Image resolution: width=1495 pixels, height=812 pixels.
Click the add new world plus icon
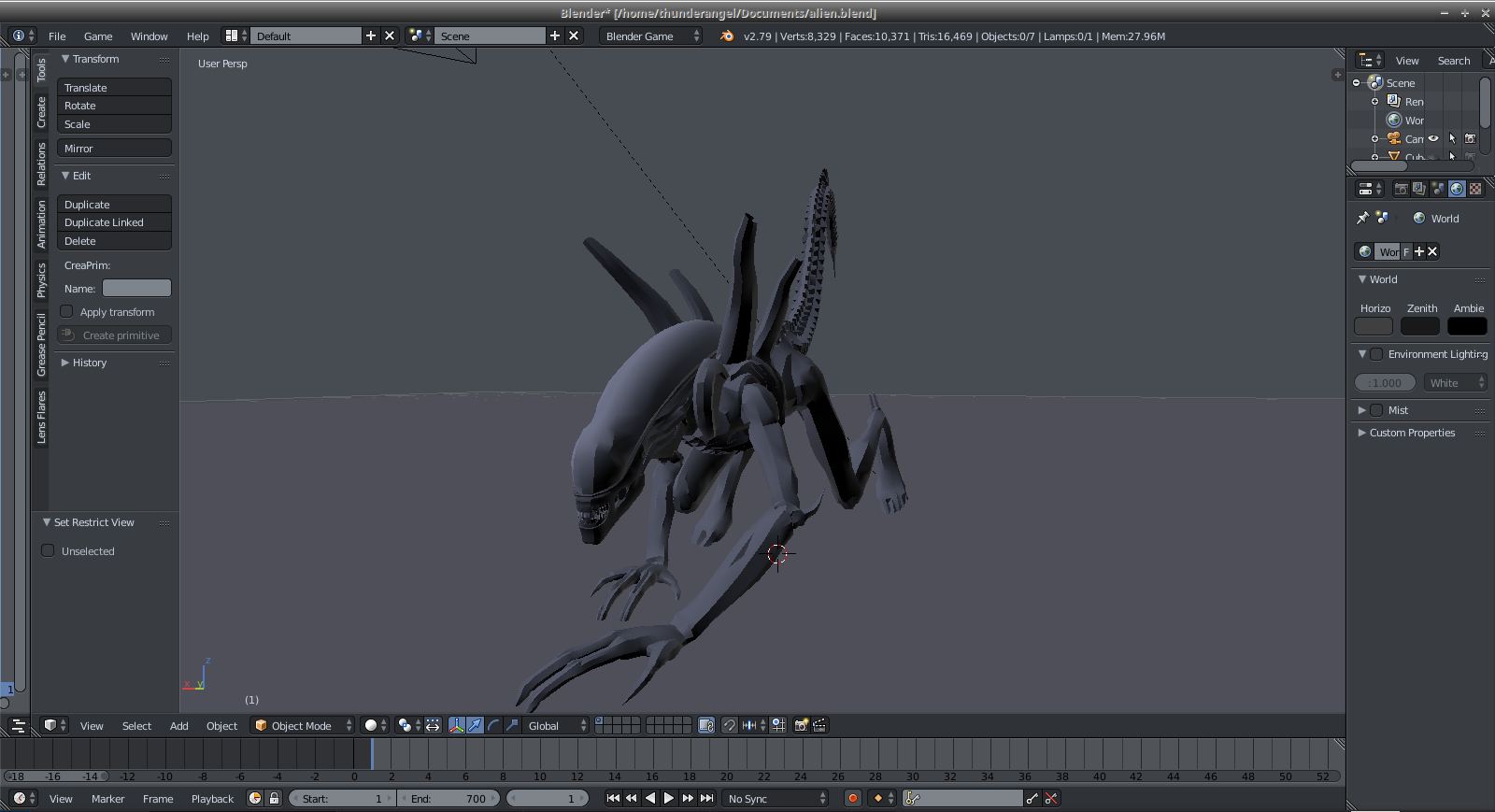1419,251
